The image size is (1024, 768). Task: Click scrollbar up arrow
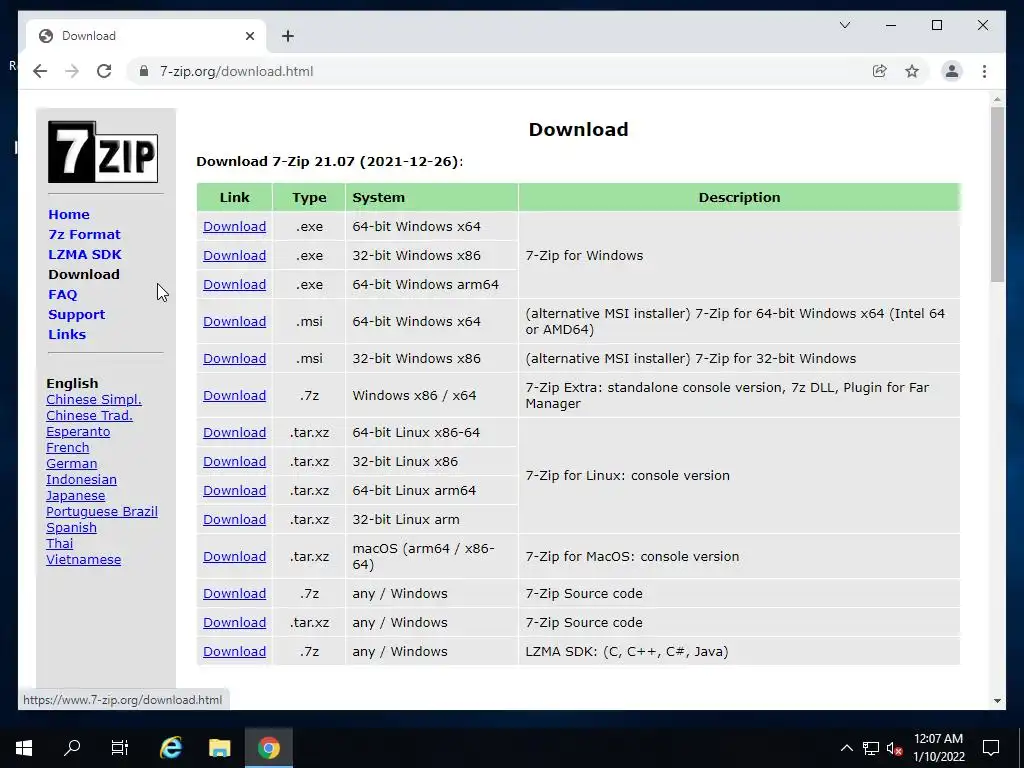coord(997,100)
